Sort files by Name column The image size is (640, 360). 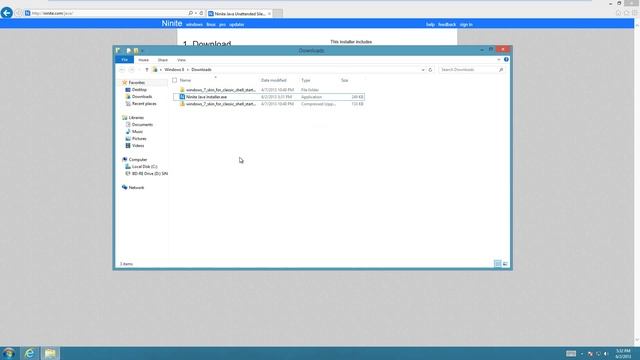click(185, 80)
